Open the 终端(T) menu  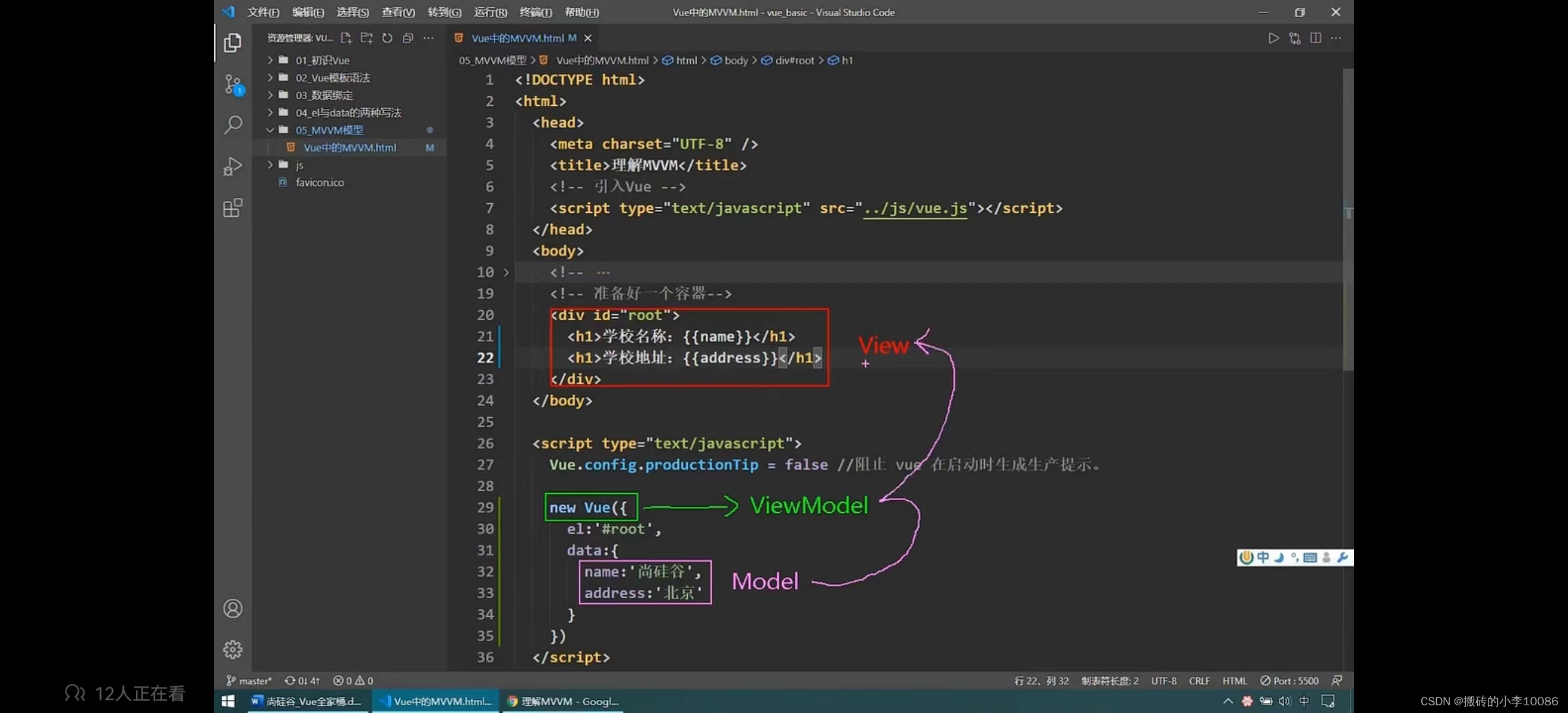click(535, 11)
